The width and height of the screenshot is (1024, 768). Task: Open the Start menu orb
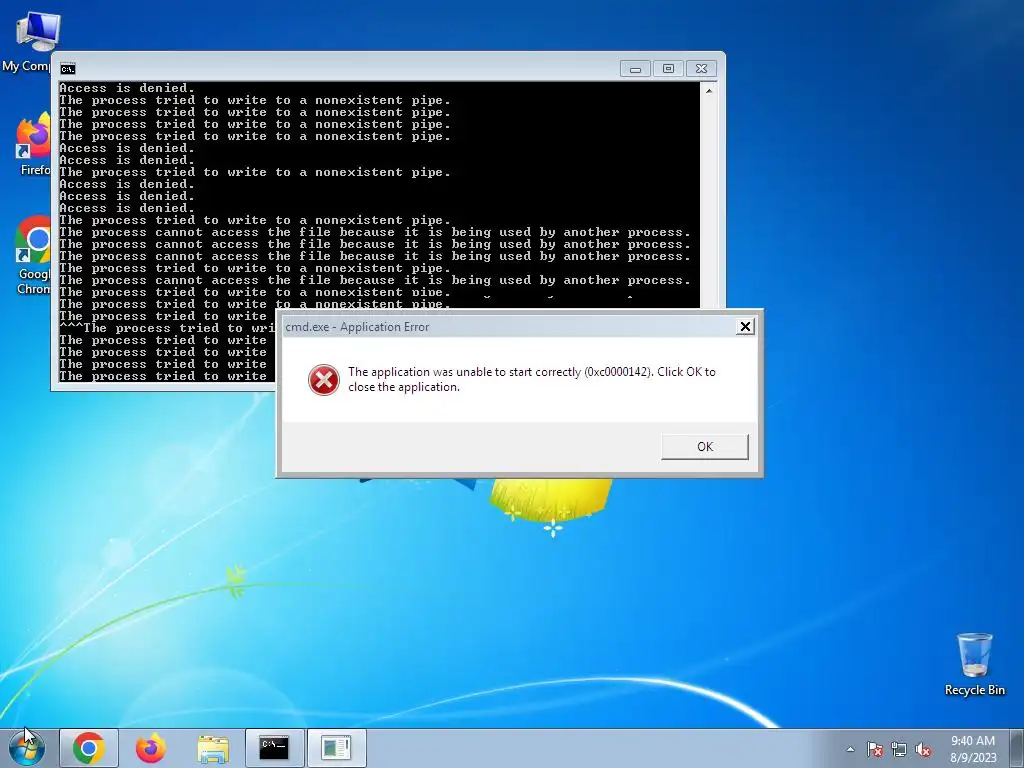point(26,748)
